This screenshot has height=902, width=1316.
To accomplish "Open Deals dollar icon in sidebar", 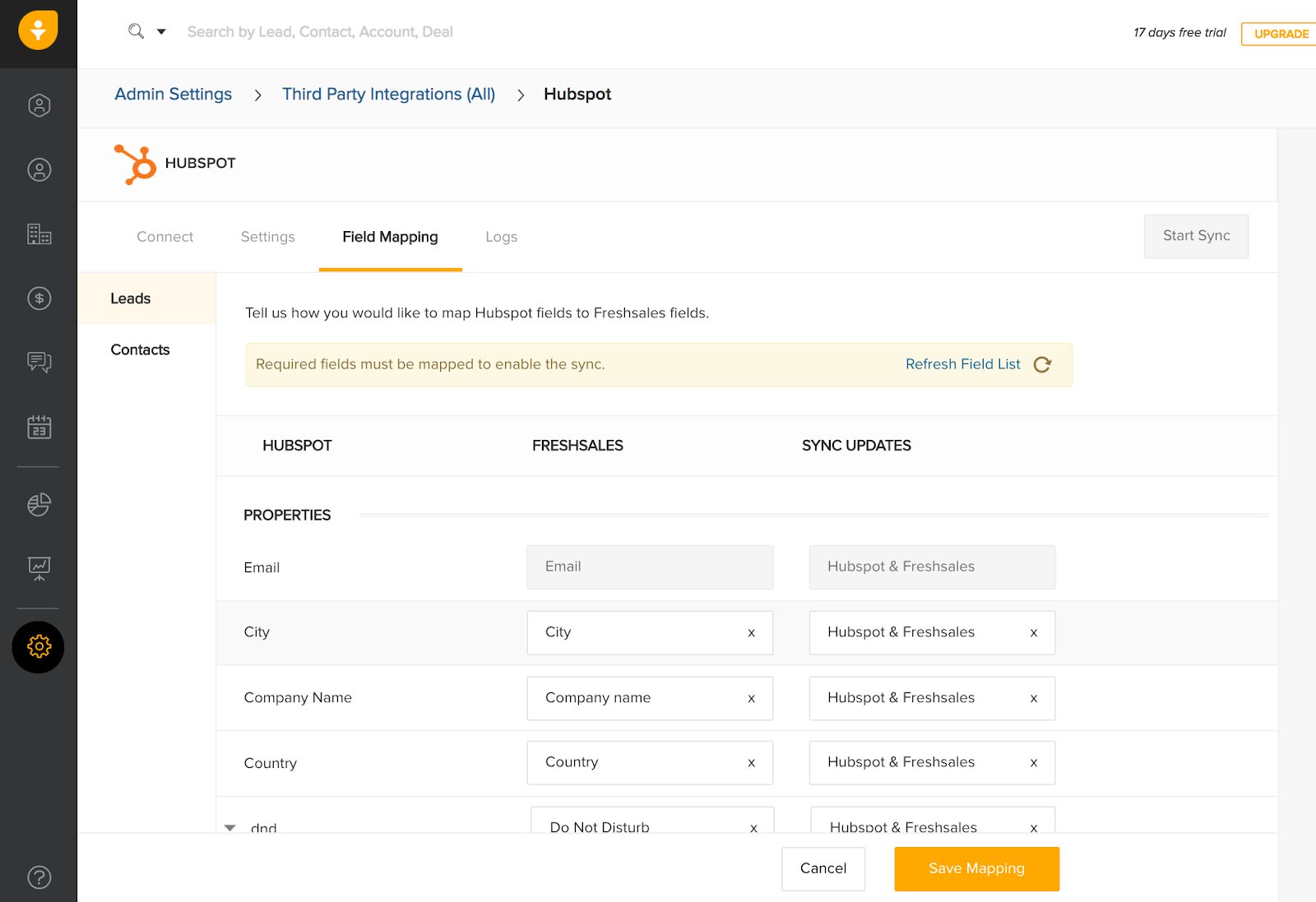I will point(39,298).
